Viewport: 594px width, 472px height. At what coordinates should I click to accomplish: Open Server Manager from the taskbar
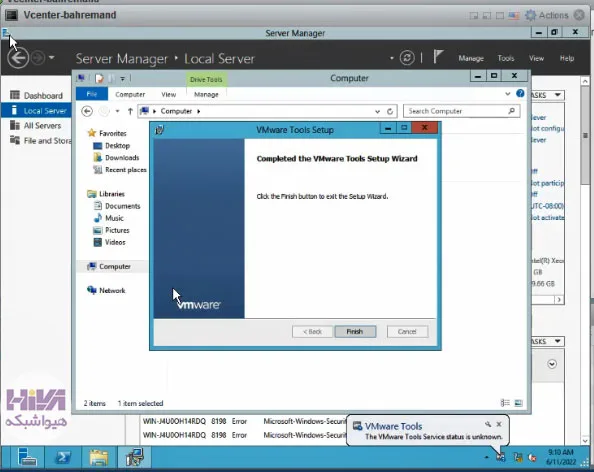(27, 457)
